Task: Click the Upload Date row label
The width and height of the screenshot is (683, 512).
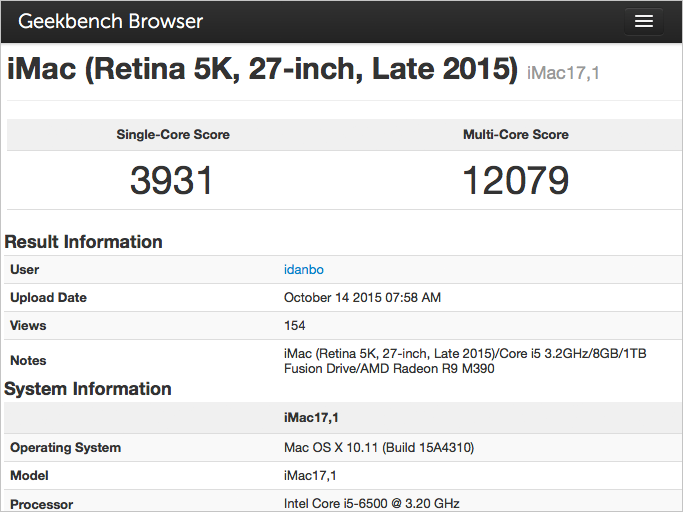Action: tap(48, 298)
